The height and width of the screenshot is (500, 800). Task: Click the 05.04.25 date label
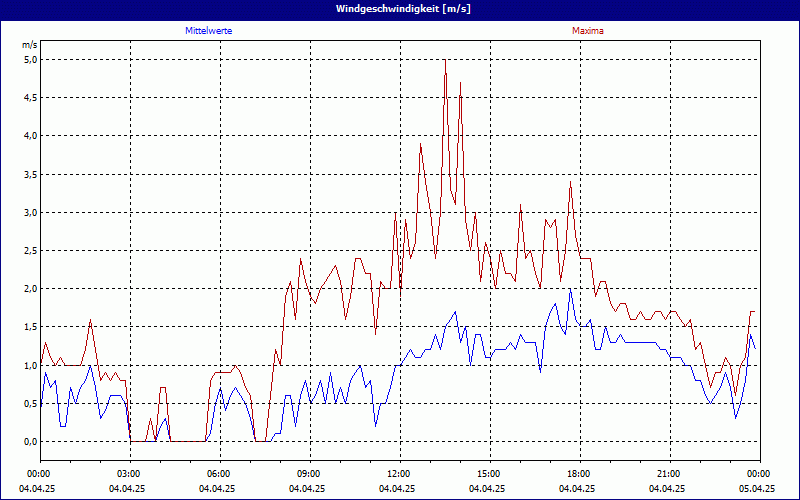(758, 489)
